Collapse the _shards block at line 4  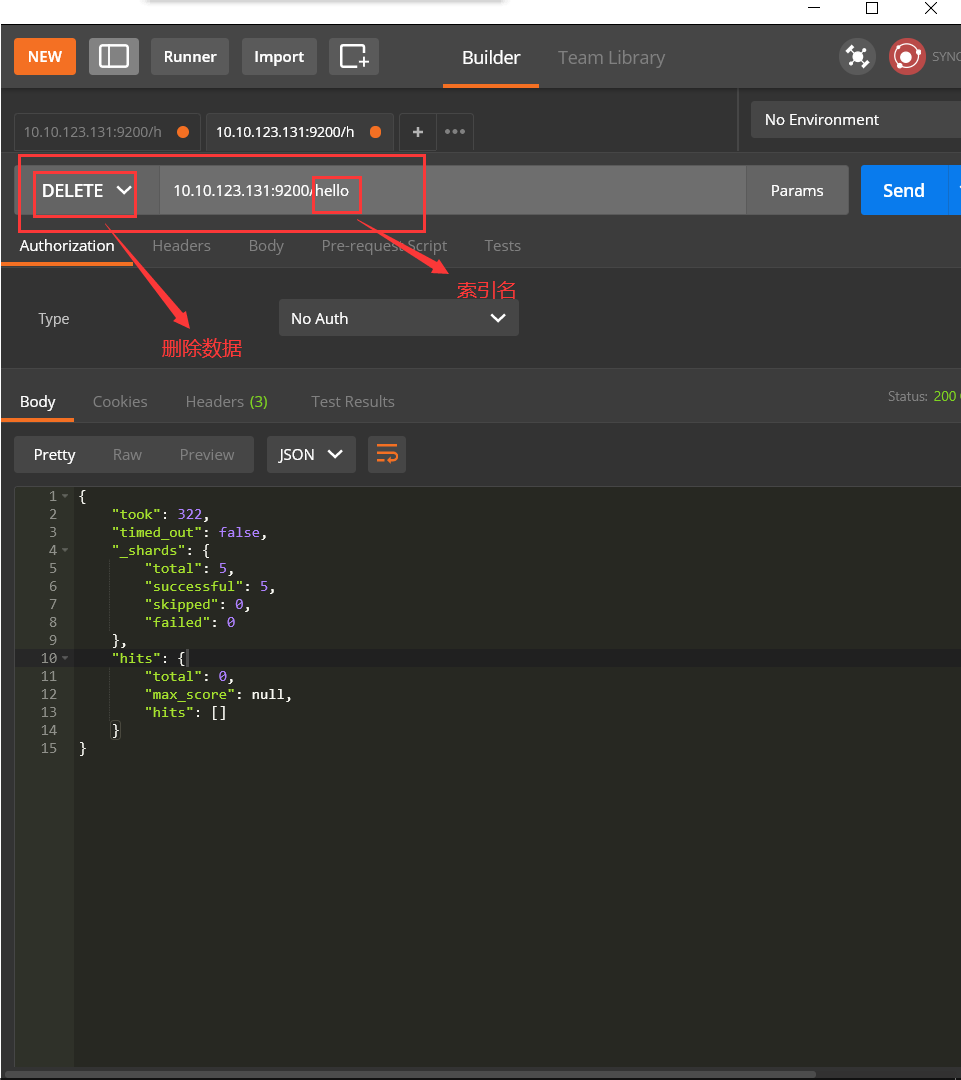65,550
